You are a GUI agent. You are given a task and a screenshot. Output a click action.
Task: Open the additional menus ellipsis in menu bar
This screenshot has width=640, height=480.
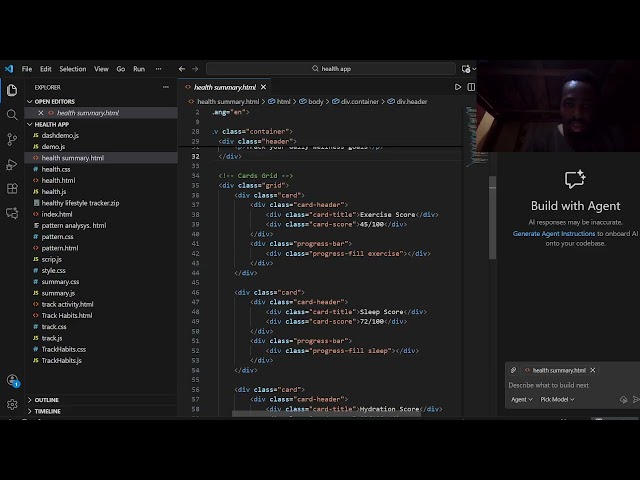(x=158, y=69)
